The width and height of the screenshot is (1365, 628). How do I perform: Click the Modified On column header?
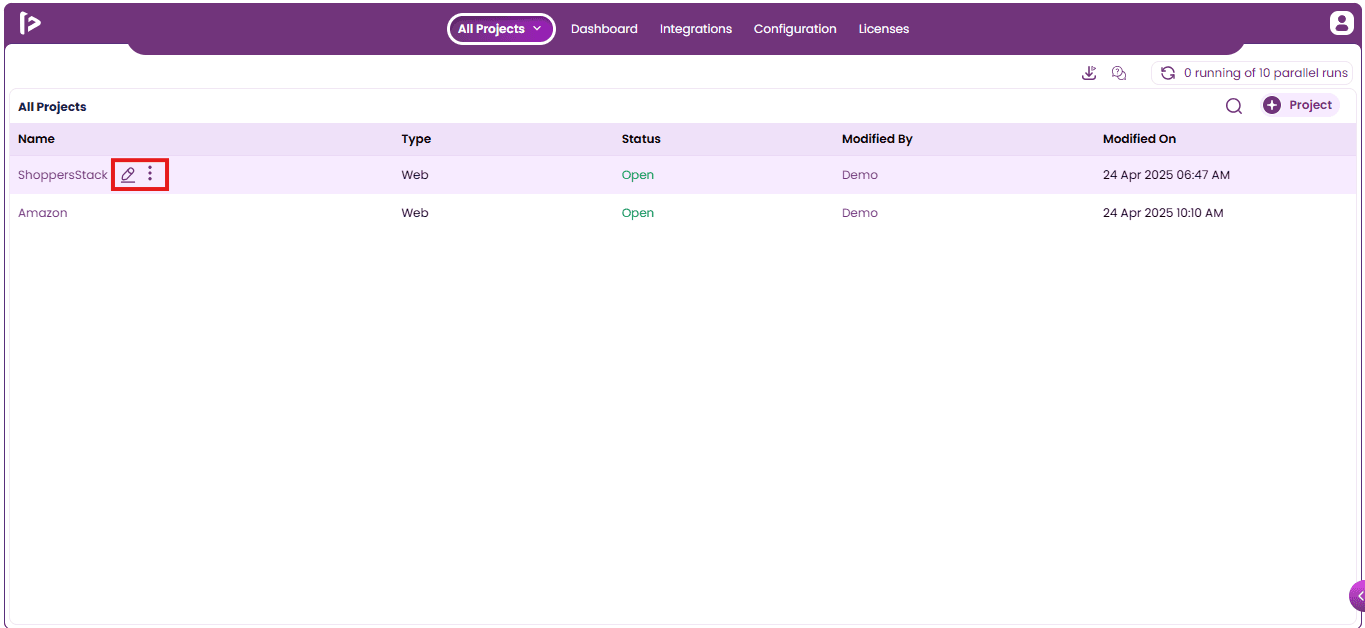(x=1140, y=139)
